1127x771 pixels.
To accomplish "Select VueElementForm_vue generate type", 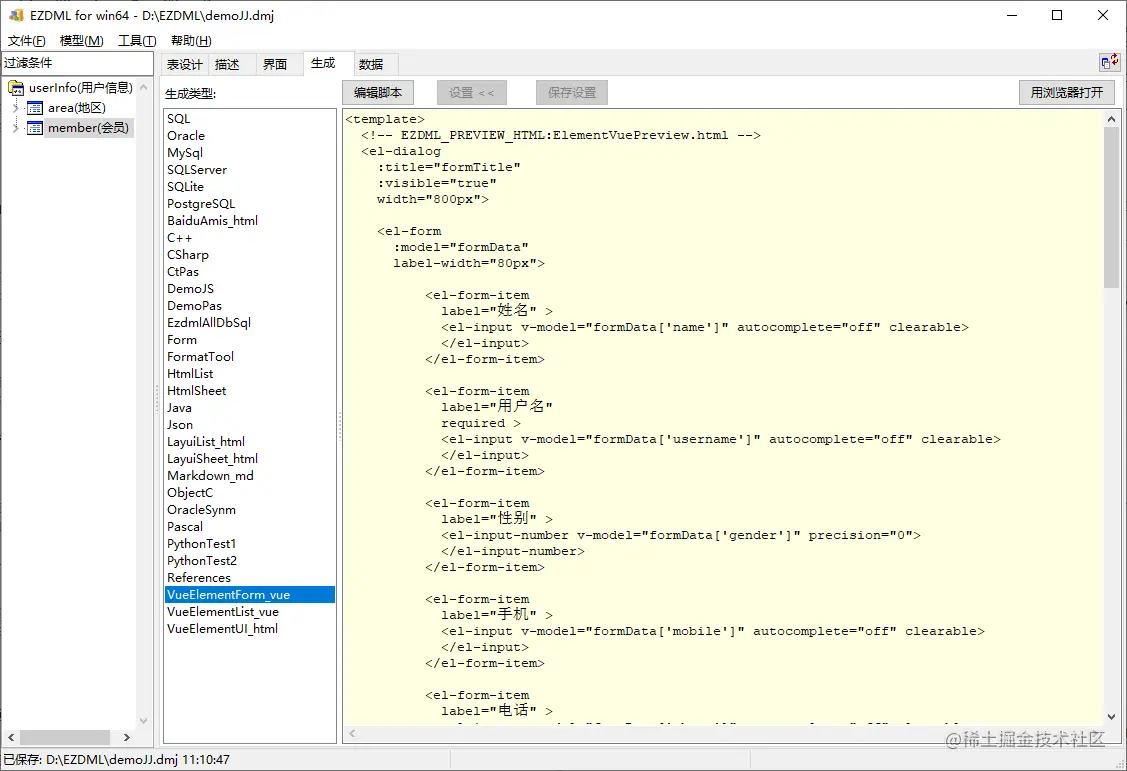I will (249, 595).
